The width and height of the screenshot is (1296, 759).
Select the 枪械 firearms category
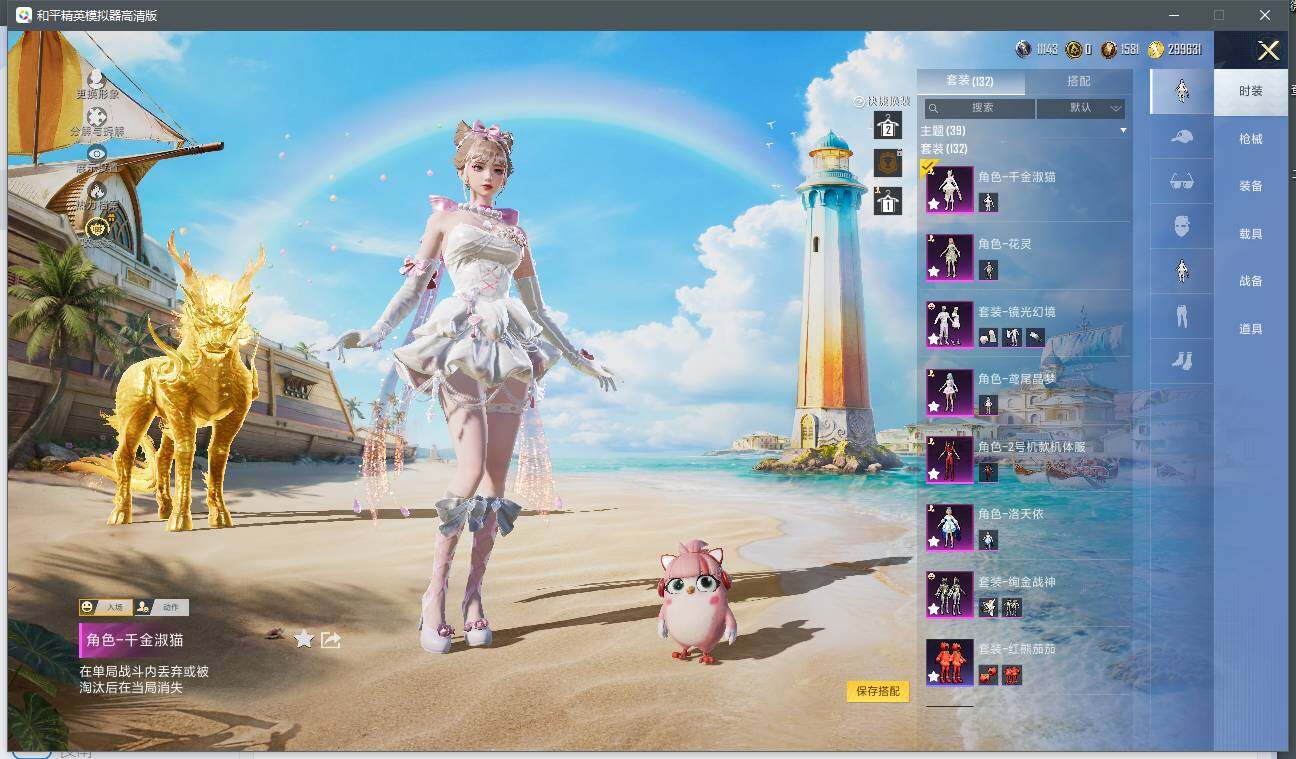[x=1251, y=139]
